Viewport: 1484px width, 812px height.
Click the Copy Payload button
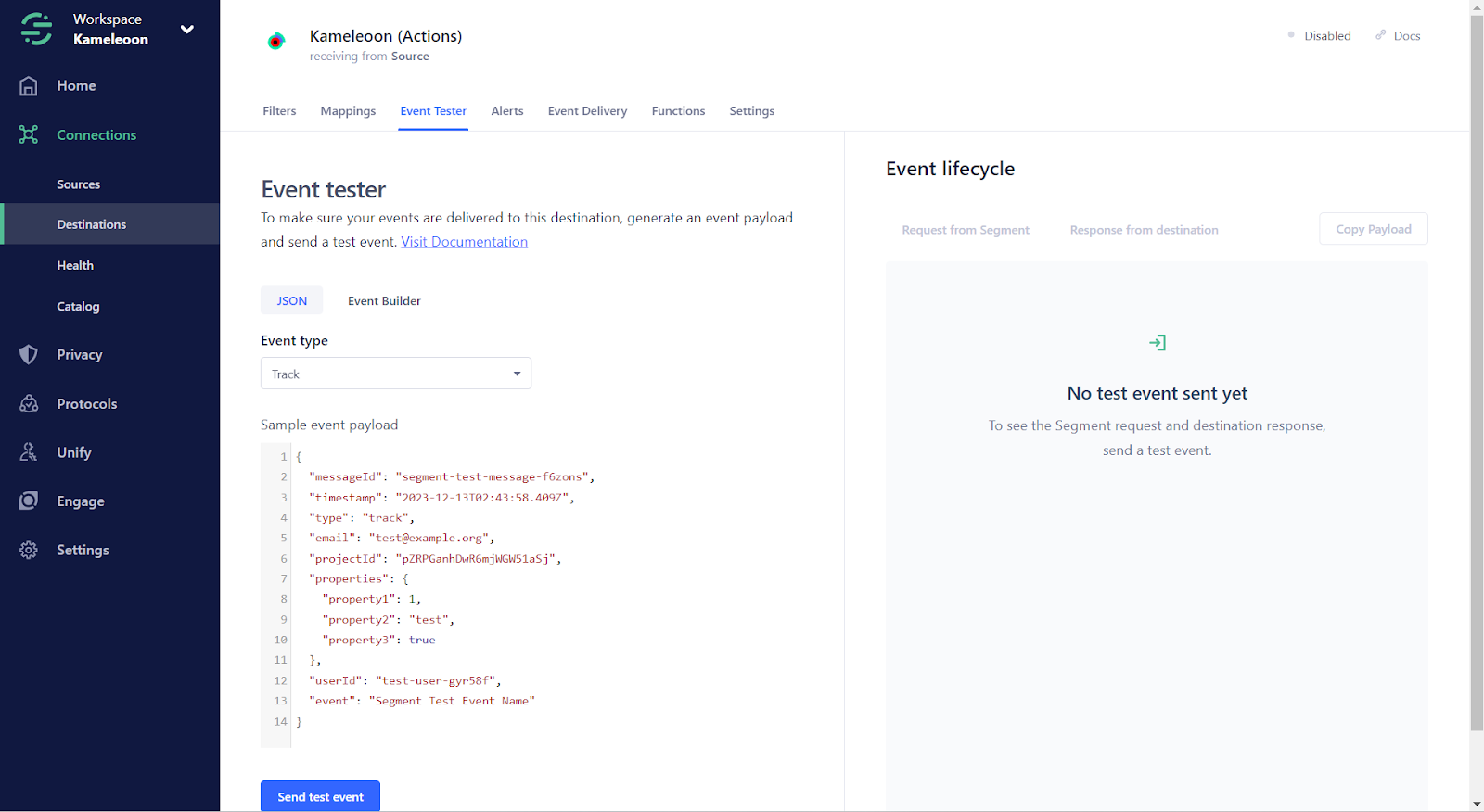1374,229
